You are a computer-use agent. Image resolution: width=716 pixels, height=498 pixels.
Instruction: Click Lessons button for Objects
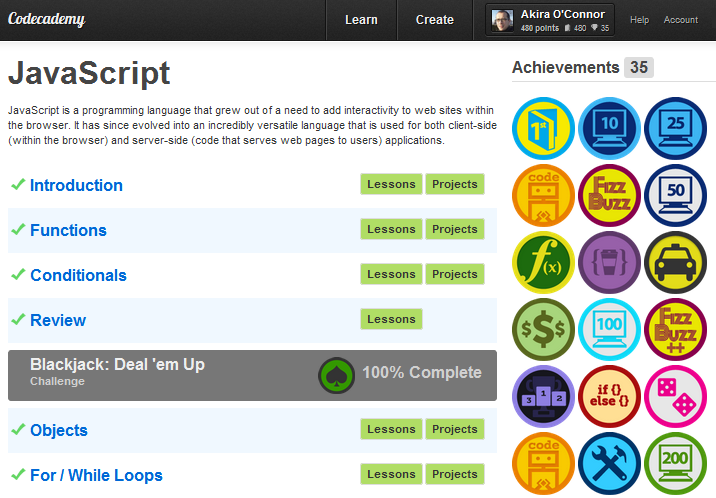coord(391,429)
